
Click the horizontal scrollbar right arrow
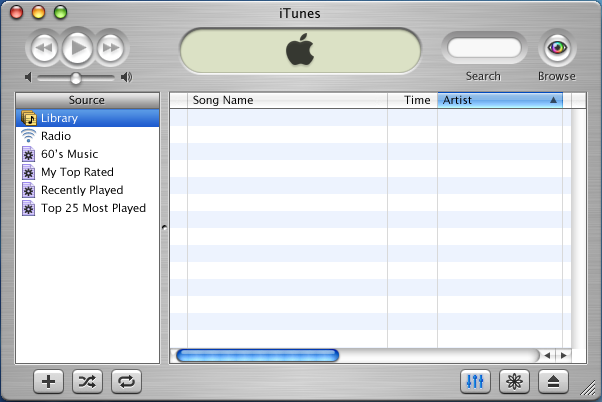(x=563, y=355)
